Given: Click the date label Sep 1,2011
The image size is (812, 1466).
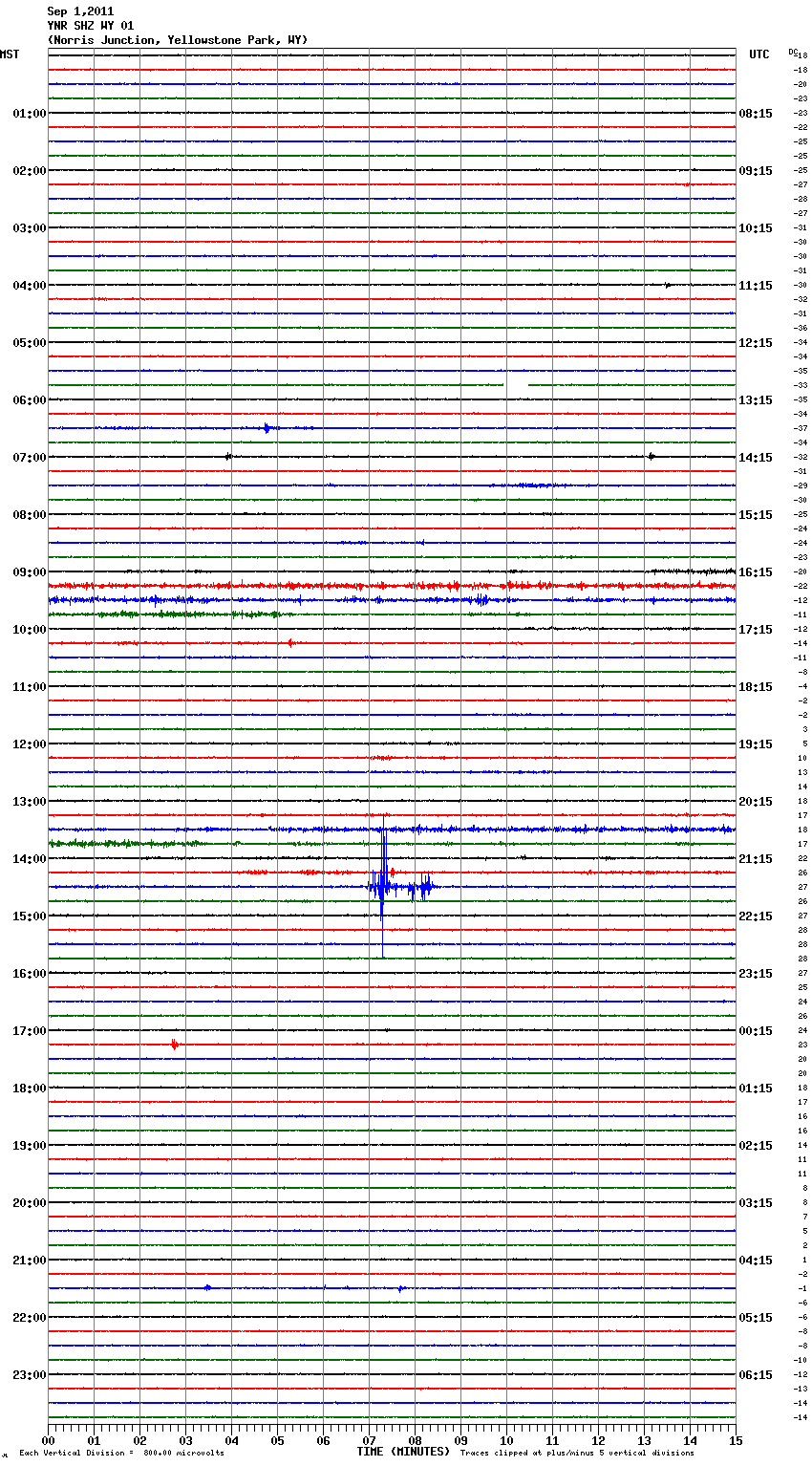Looking at the screenshot, I should (x=80, y=11).
